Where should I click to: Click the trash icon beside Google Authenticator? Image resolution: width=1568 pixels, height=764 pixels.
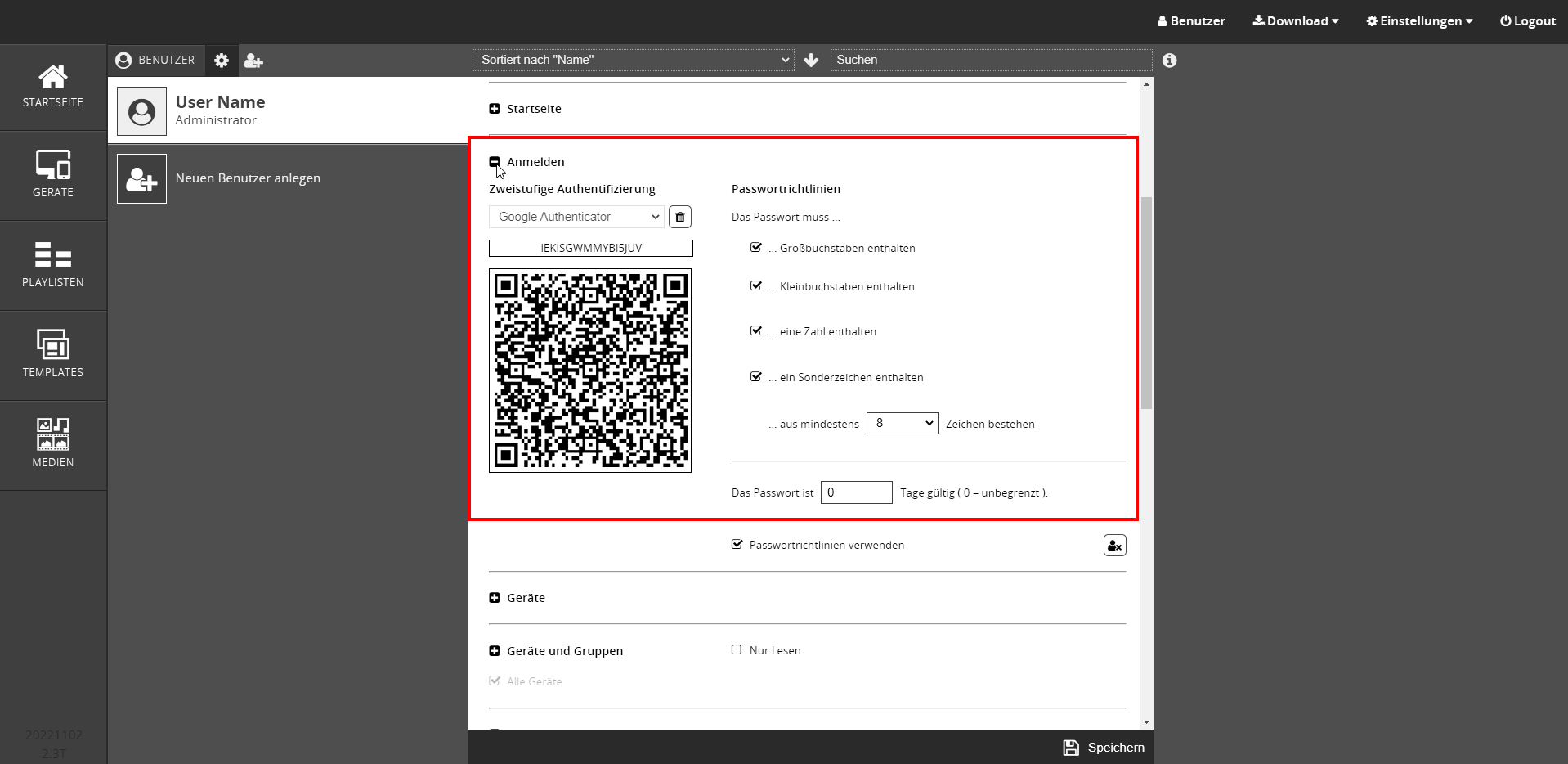pos(680,217)
